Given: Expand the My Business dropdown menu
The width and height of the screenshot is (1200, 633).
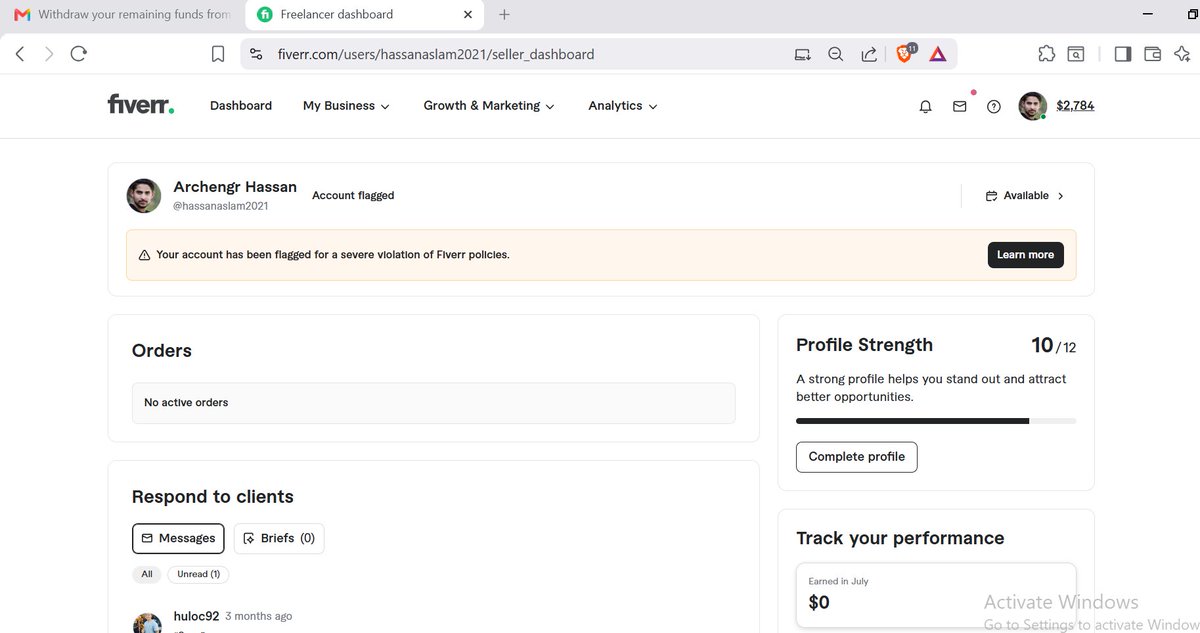Looking at the screenshot, I should pos(346,106).
